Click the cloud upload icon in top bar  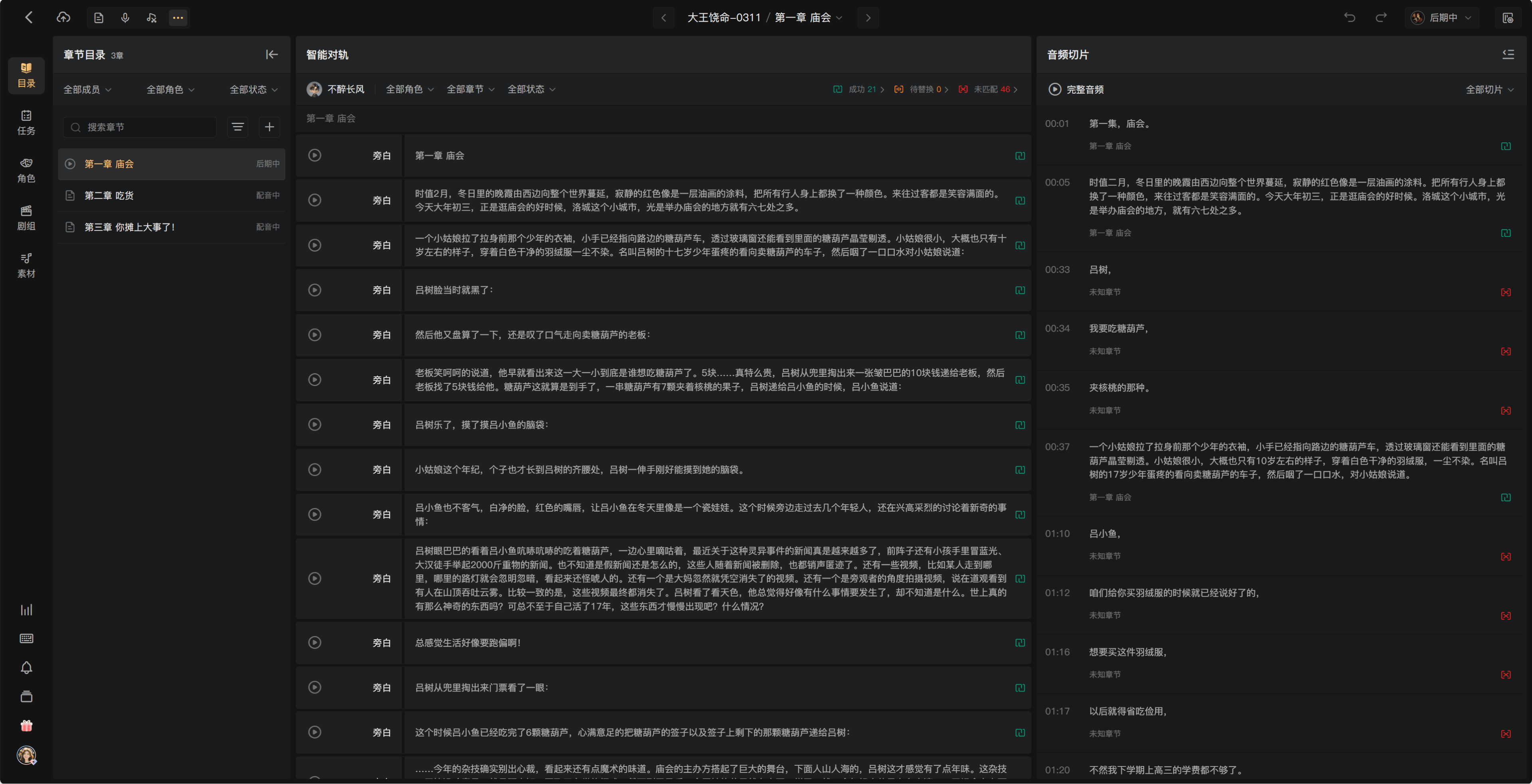point(64,18)
